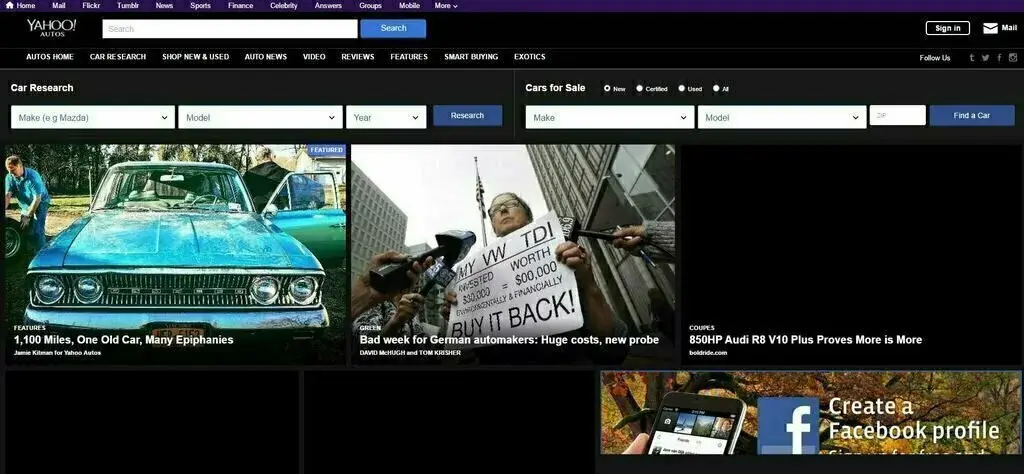The height and width of the screenshot is (474, 1024).
Task: Open Answers link in top bar
Action: pos(328,5)
